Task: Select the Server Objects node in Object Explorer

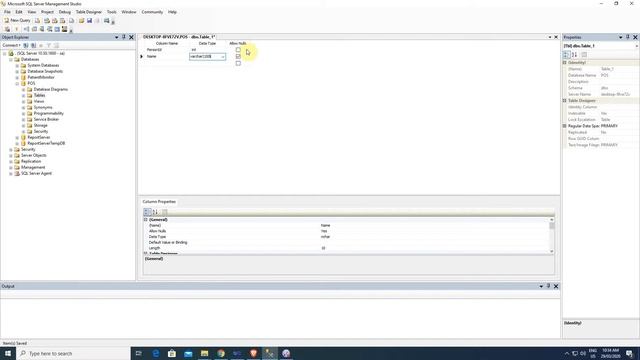Action: point(33,156)
